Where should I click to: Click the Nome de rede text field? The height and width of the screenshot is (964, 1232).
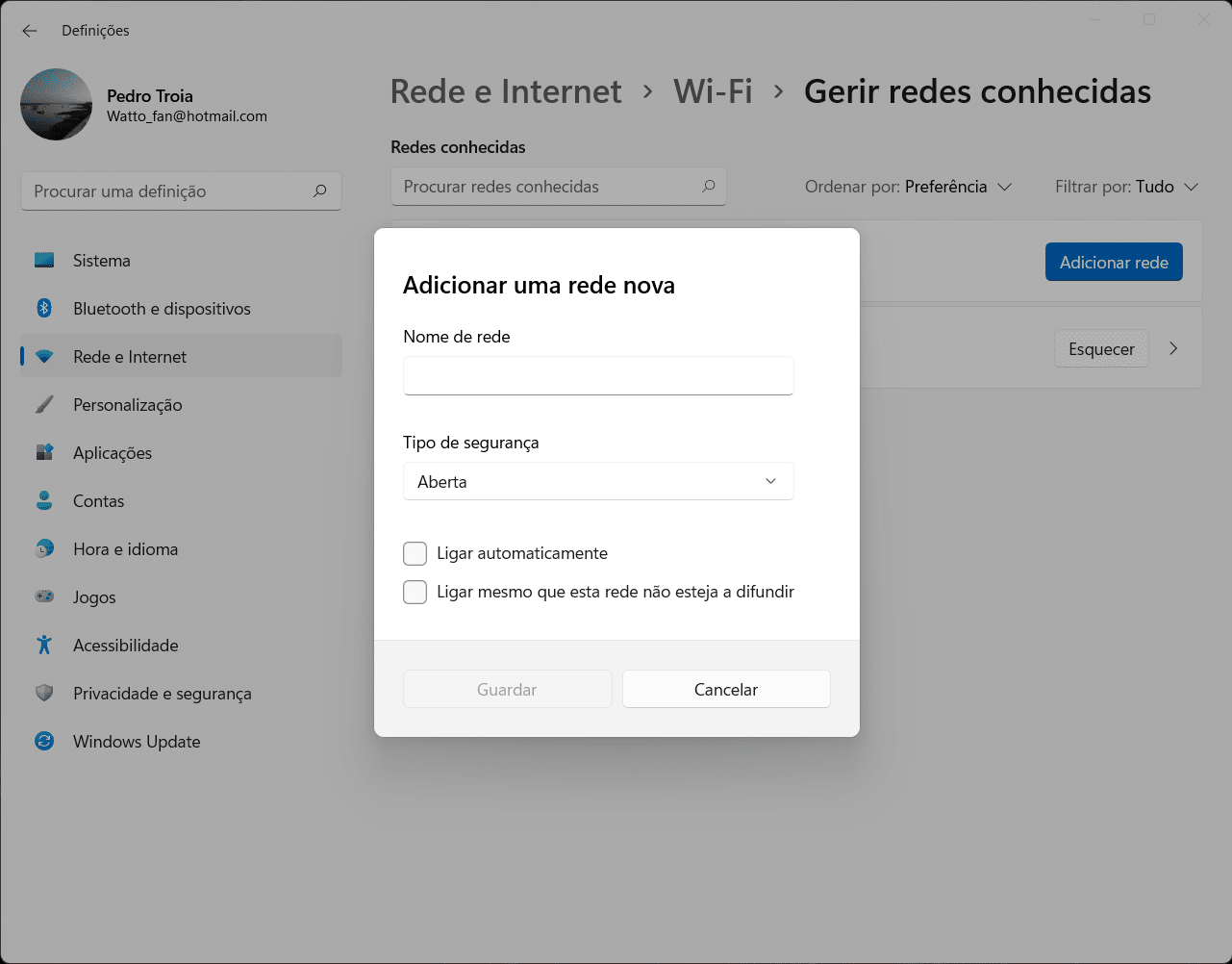[598, 376]
